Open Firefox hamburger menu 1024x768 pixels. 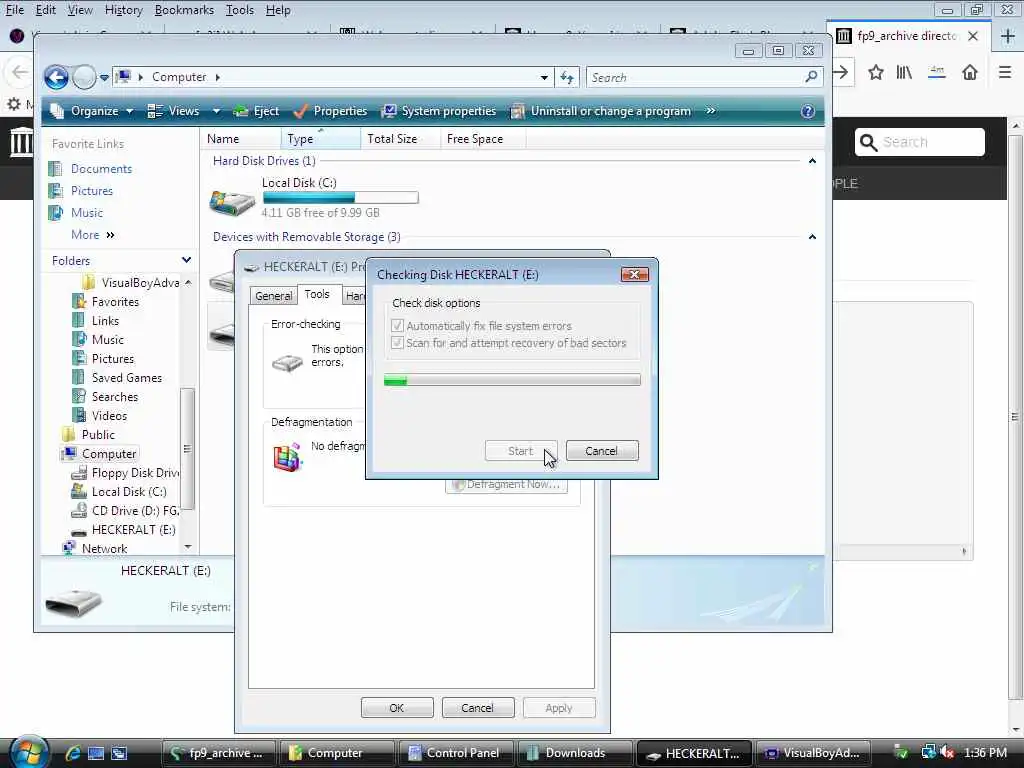coord(1005,72)
